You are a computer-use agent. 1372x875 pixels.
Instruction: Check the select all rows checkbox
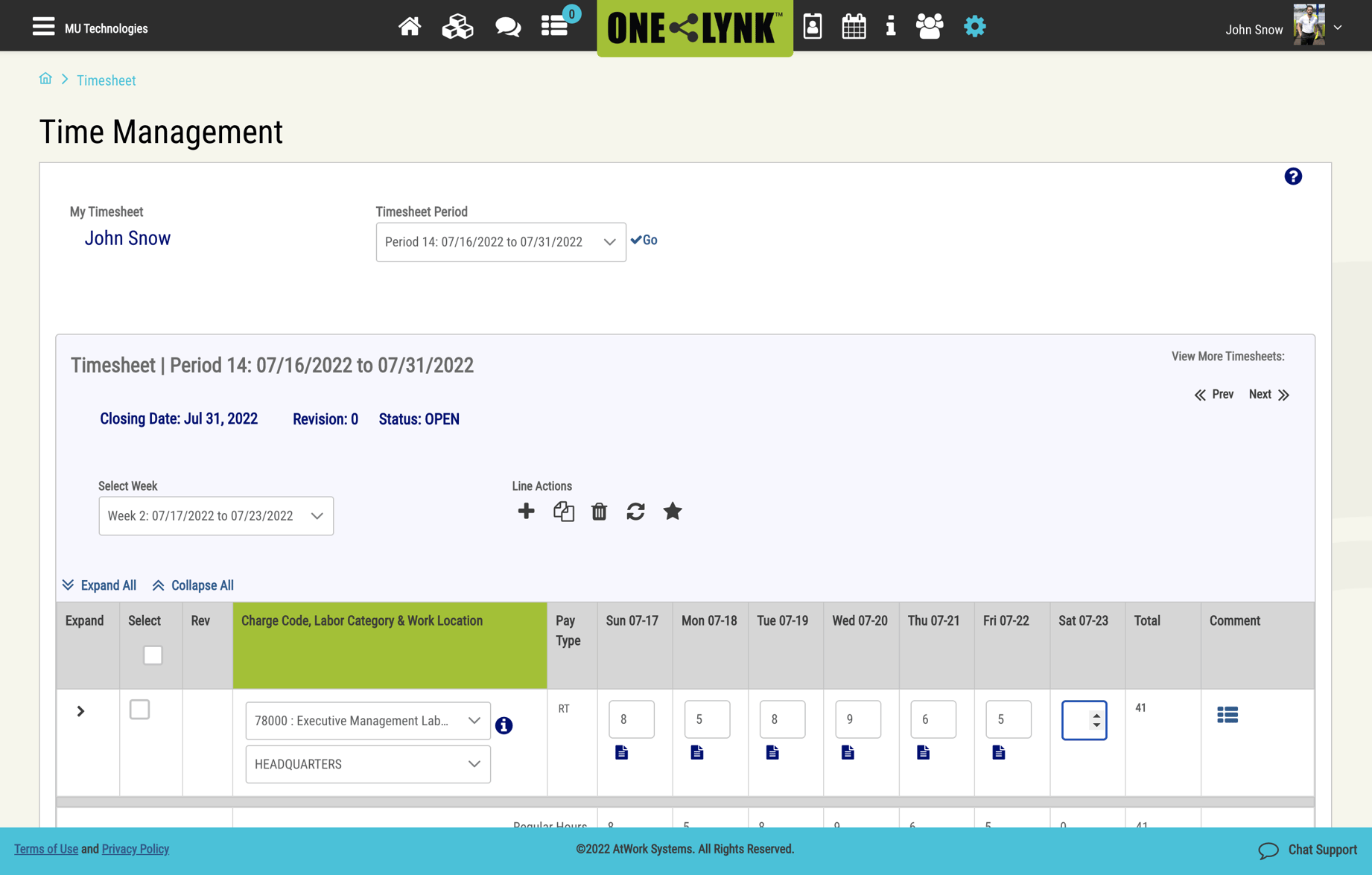[153, 655]
